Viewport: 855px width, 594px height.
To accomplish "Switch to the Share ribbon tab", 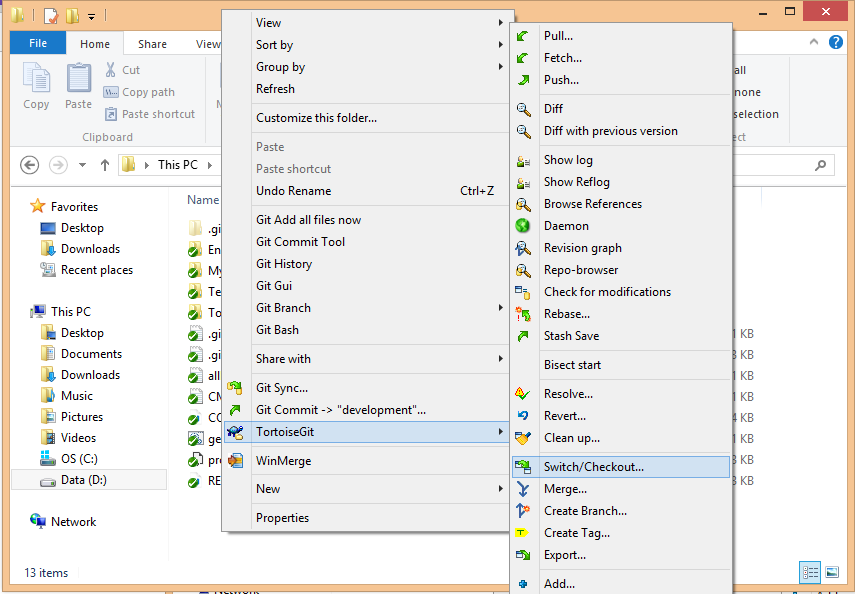I will [x=152, y=44].
